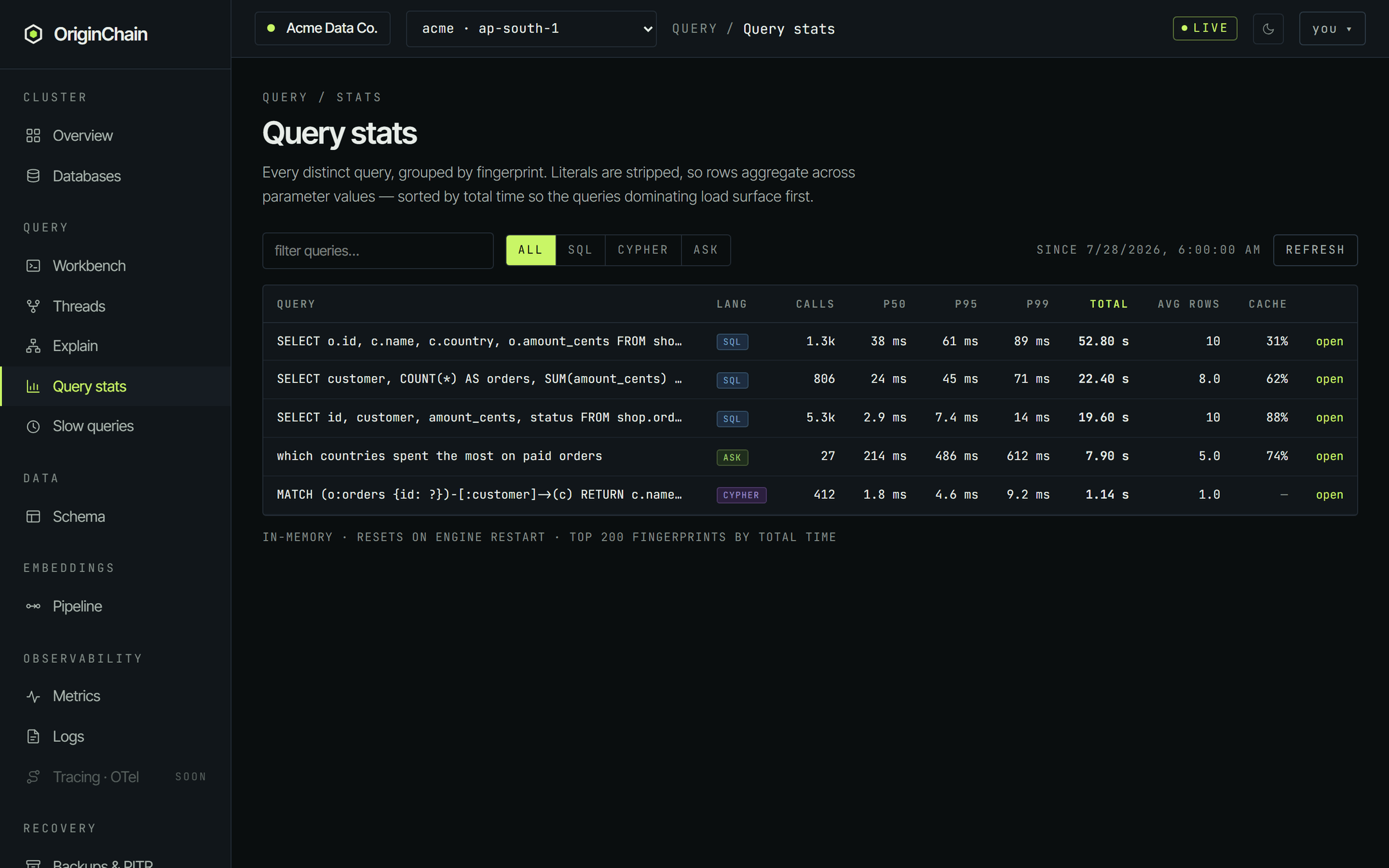Screen dimensions: 1389x868
Task: Click the Explain tree icon
Action: (33, 346)
